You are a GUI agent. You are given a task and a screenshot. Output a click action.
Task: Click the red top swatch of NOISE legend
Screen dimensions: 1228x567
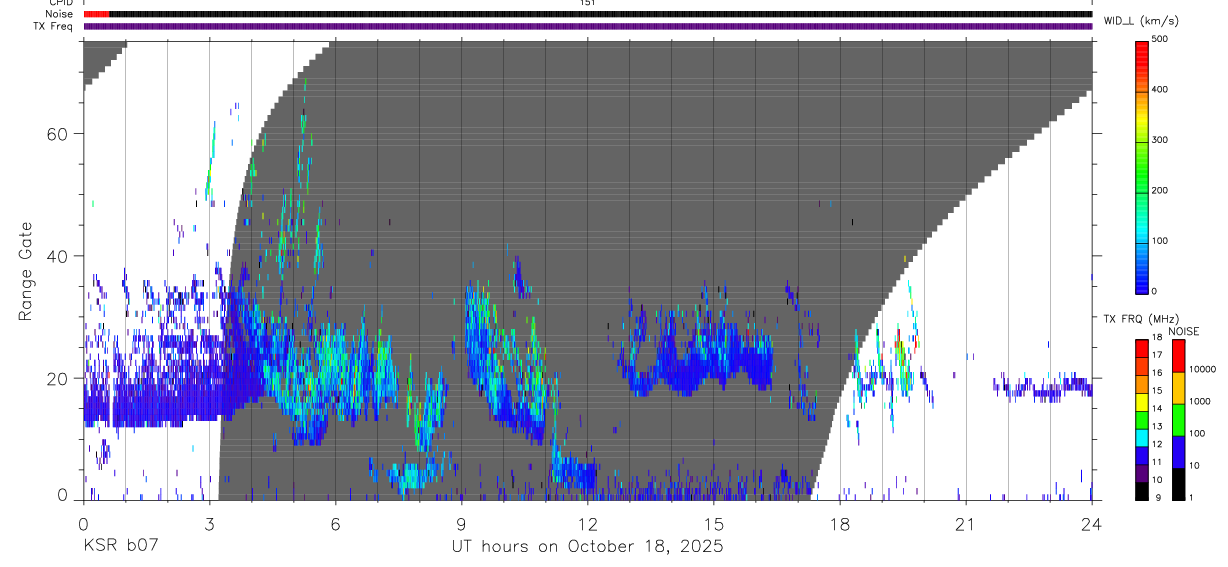[1178, 354]
